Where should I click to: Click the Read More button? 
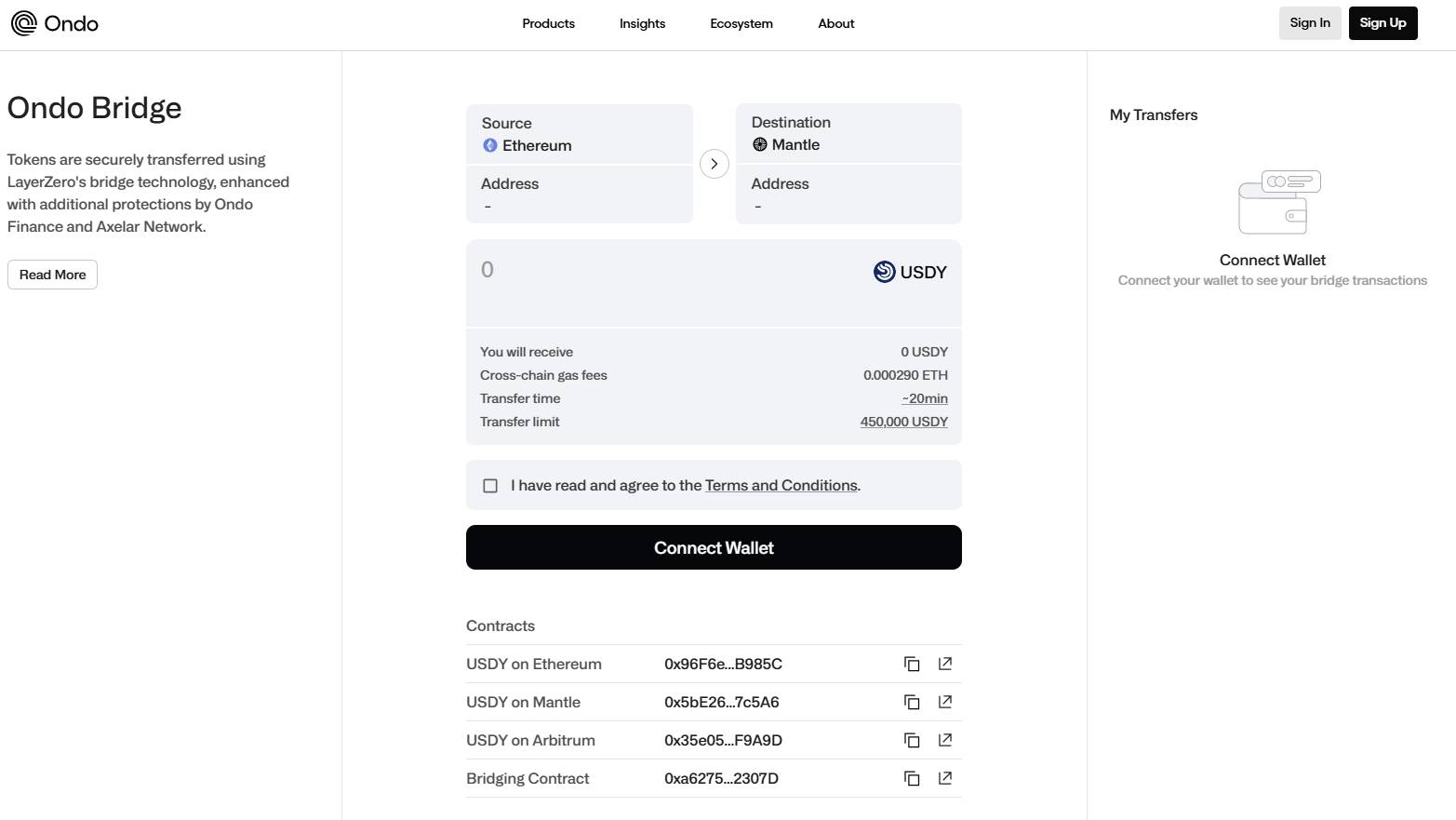52,275
